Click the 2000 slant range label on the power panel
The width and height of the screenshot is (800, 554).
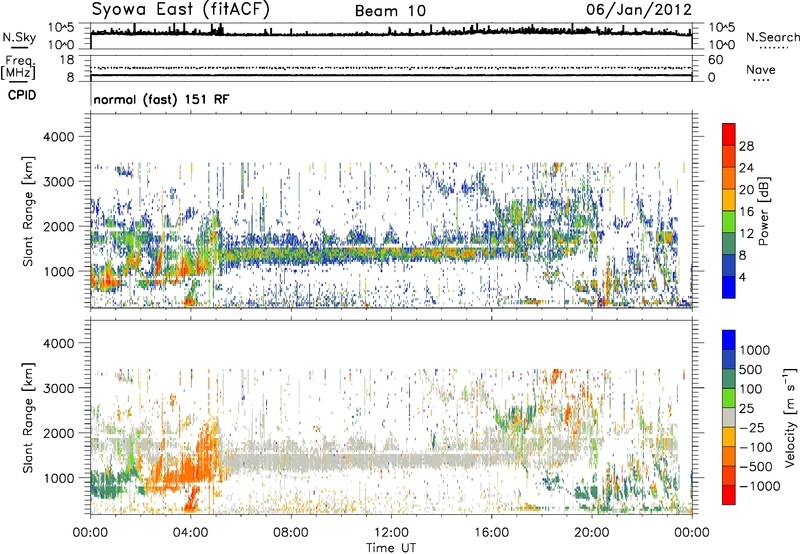(59, 226)
